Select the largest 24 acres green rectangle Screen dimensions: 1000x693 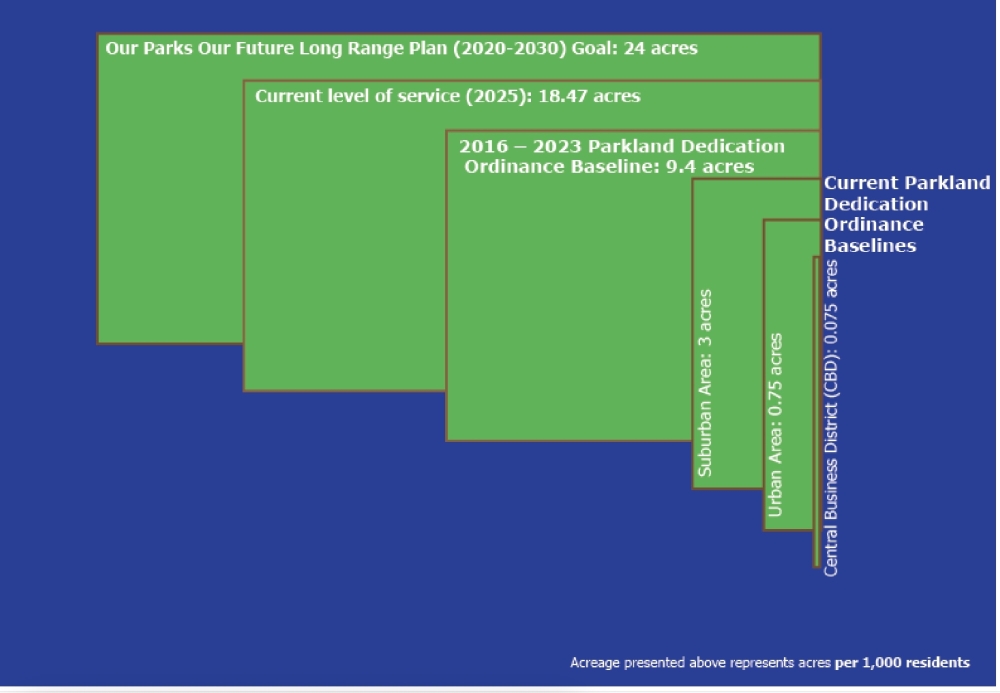[170, 200]
